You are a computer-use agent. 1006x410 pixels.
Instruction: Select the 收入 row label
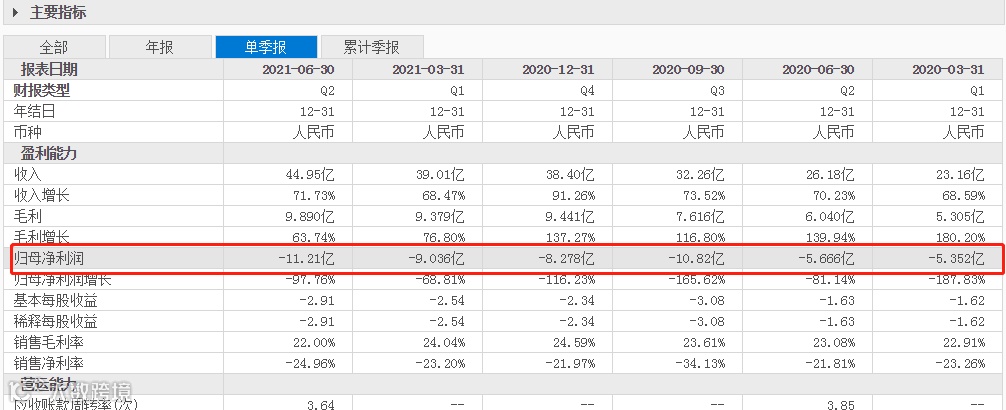[28, 174]
